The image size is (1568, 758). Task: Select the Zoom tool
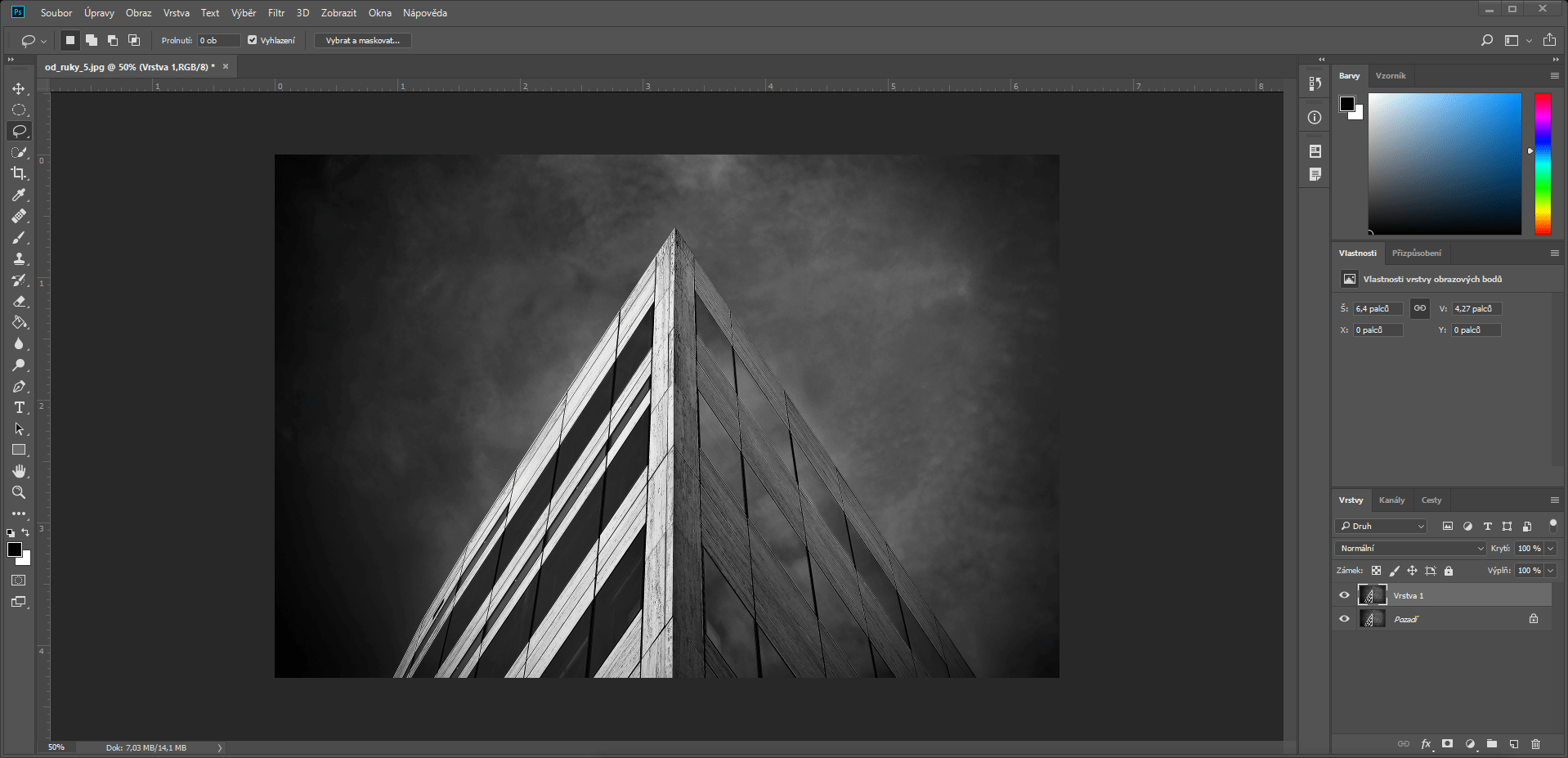(19, 492)
